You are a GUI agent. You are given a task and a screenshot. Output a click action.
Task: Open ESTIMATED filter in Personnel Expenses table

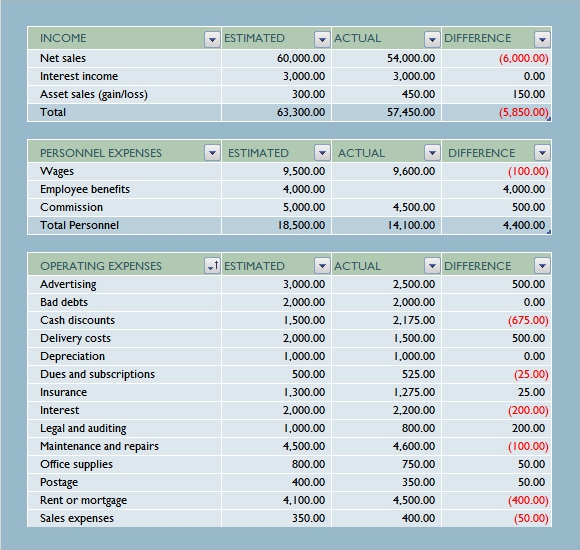pos(322,152)
